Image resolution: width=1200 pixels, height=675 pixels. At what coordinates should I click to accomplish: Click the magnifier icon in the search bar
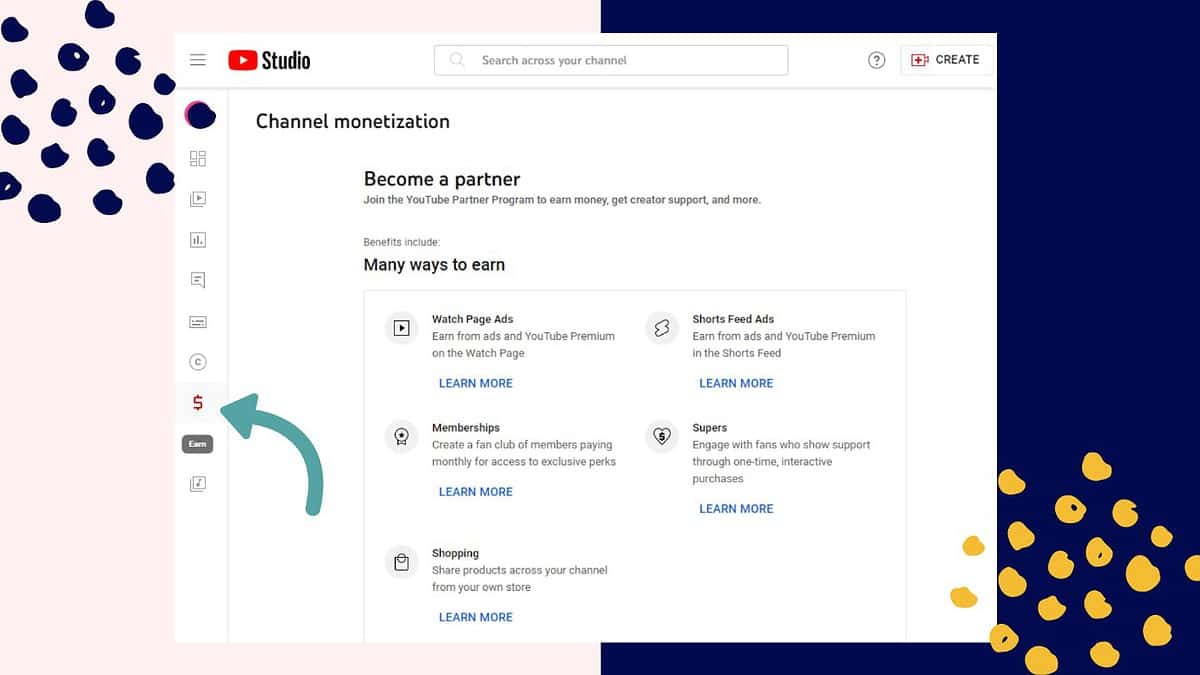click(x=457, y=60)
